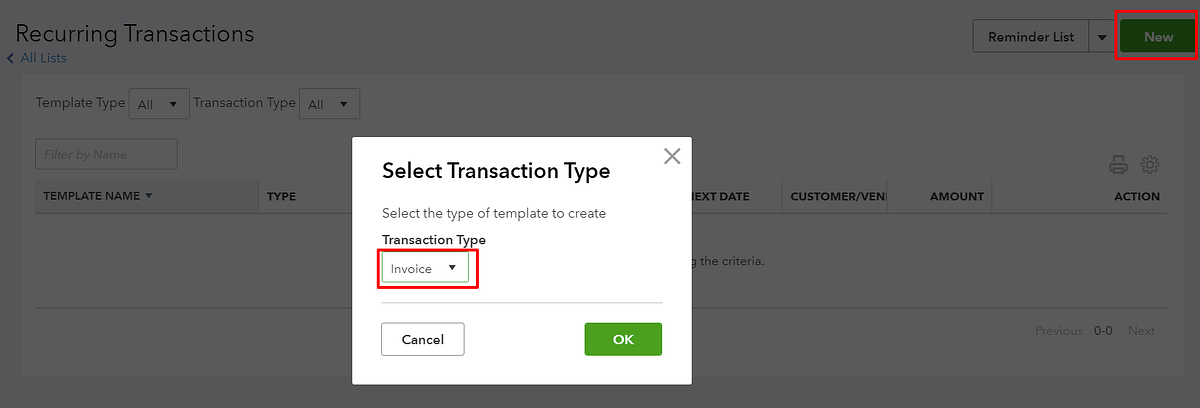Screen dimensions: 1200x408
Task: Sort by the Type column header
Action: (281, 196)
